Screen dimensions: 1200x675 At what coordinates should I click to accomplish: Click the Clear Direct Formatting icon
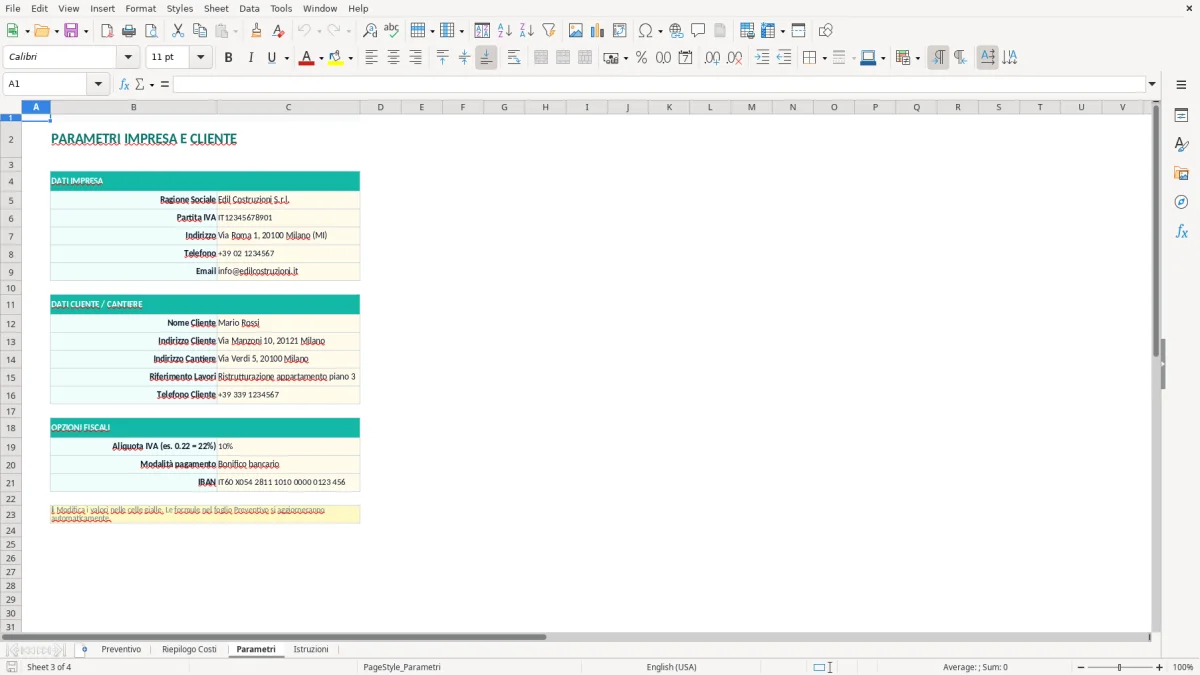pos(279,31)
